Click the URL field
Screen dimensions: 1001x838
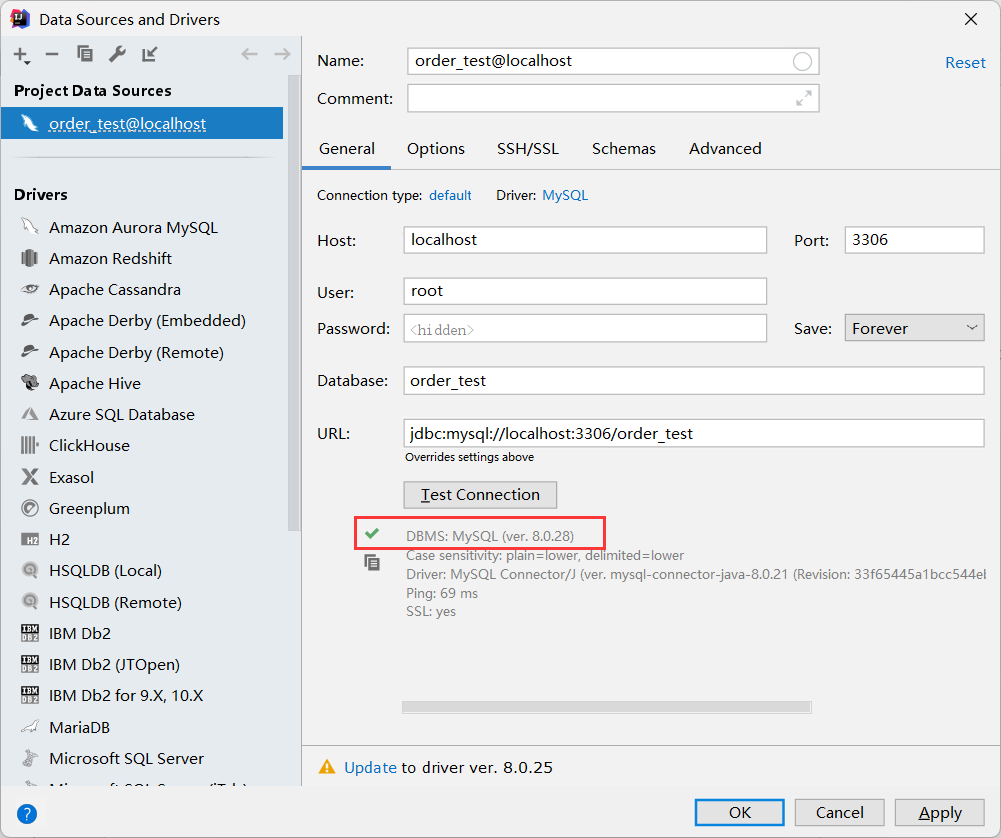[x=693, y=433]
